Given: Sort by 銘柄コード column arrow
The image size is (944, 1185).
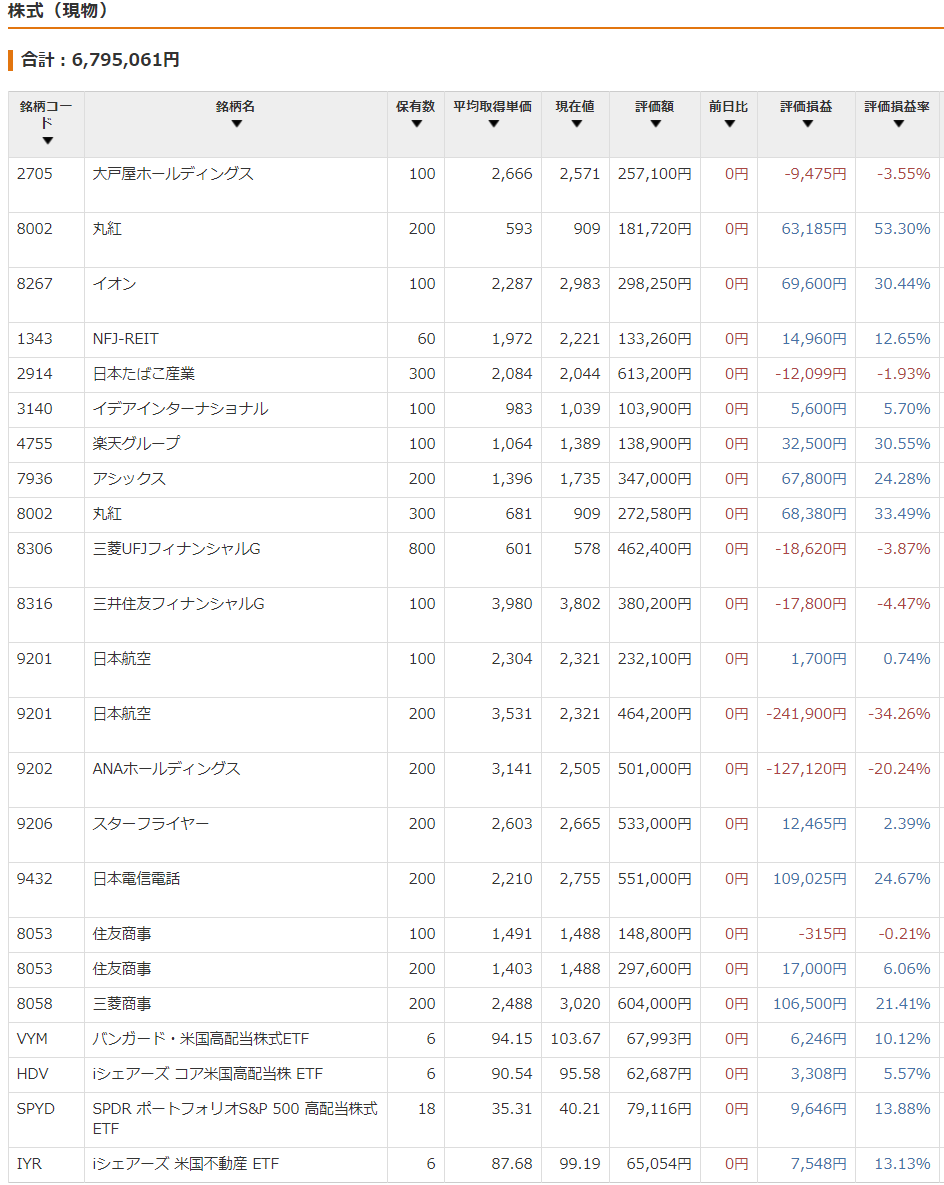Looking at the screenshot, I should [48, 141].
